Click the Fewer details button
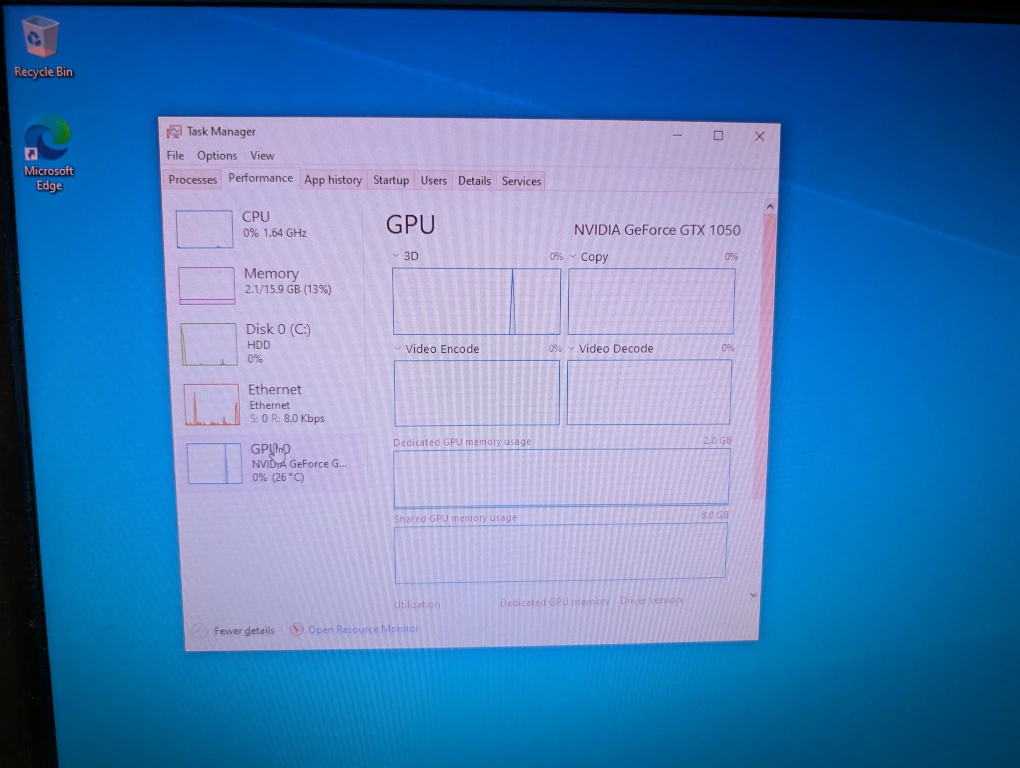Screen dimensions: 1020x768 coord(234,630)
